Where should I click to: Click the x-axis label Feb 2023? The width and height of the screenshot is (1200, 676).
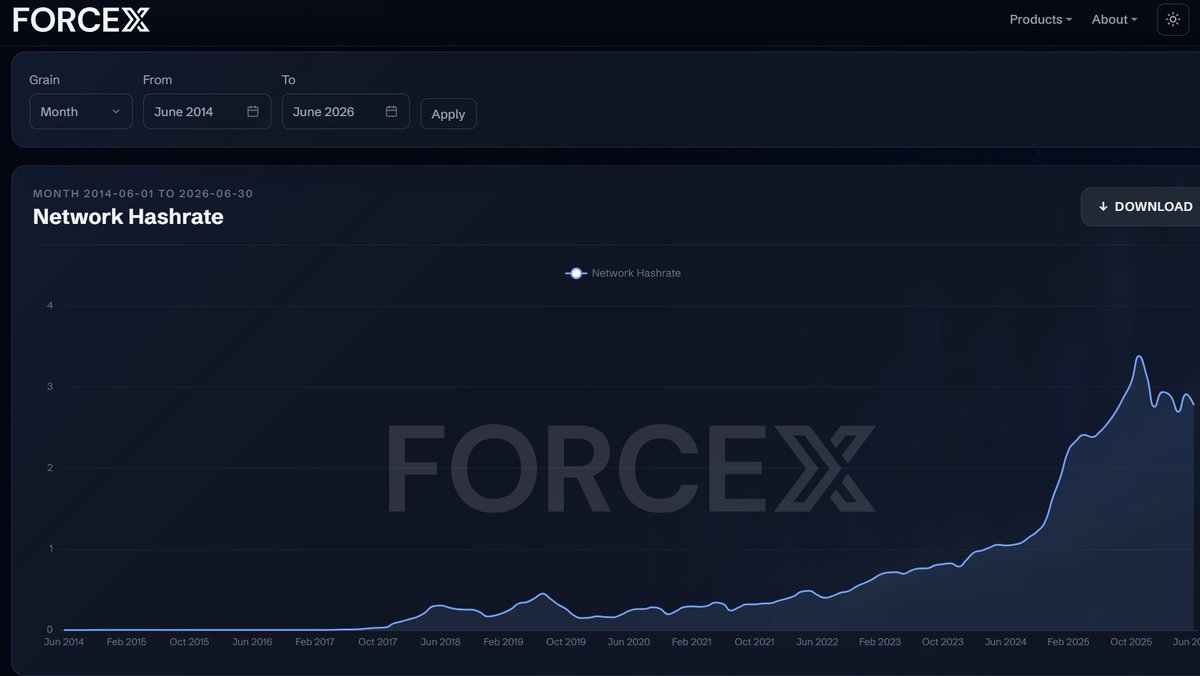click(x=880, y=642)
